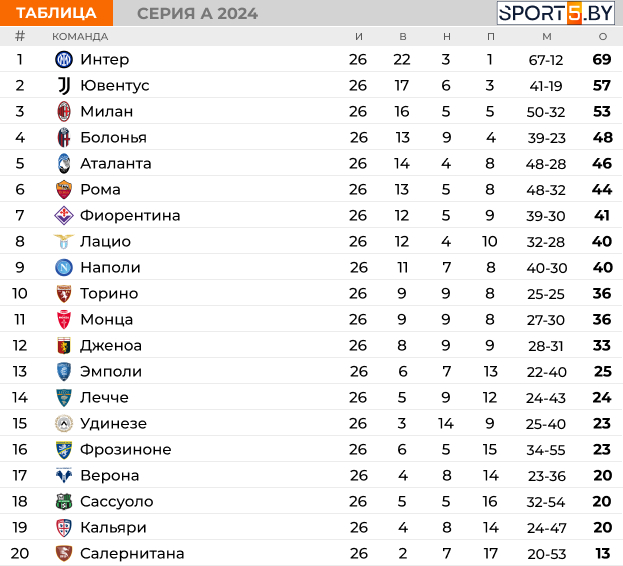Click the Torino bull crest

coord(64,294)
